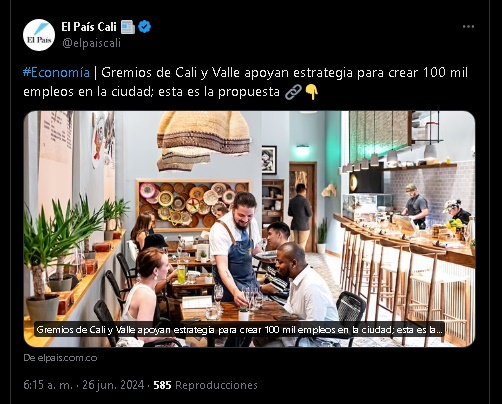The height and width of the screenshot is (404, 502).
Task: Click the 6:15 a. m. timestamp
Action: click(x=48, y=385)
